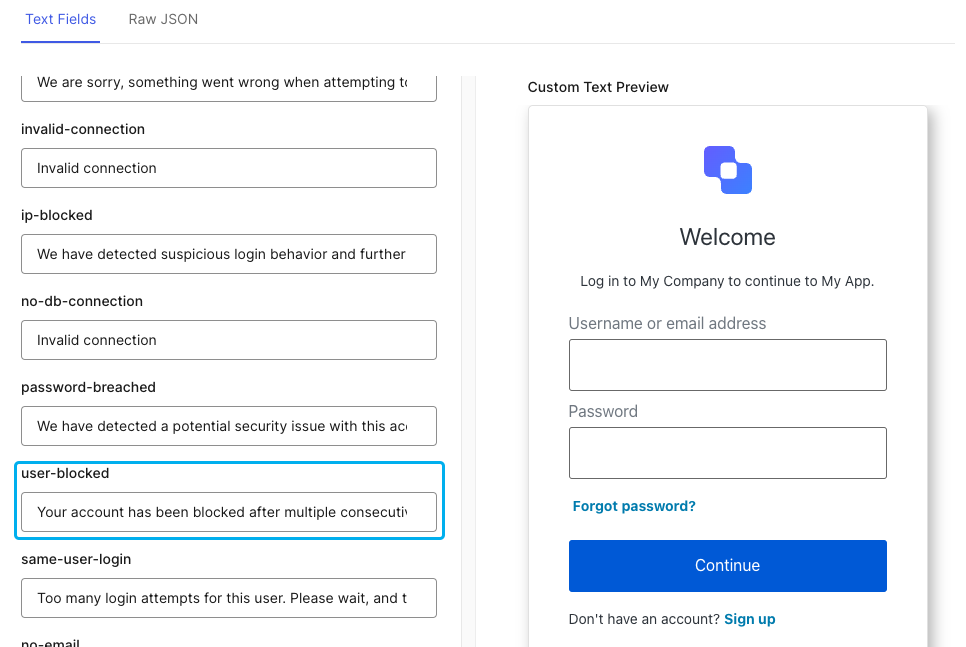Click the 'Log in to My Company' text

[727, 281]
